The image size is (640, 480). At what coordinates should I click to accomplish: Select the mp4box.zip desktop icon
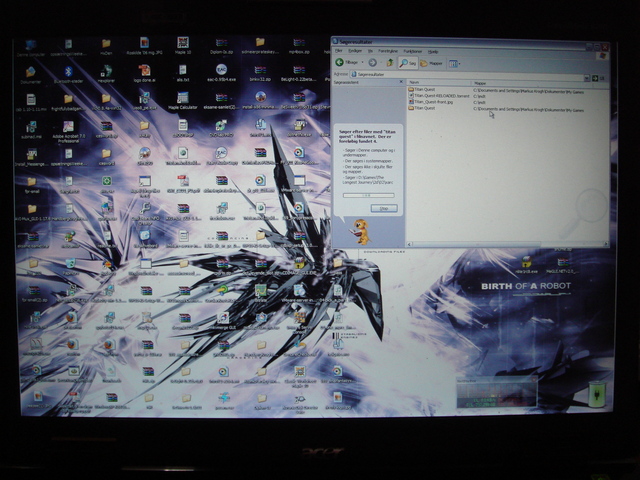coord(299,46)
